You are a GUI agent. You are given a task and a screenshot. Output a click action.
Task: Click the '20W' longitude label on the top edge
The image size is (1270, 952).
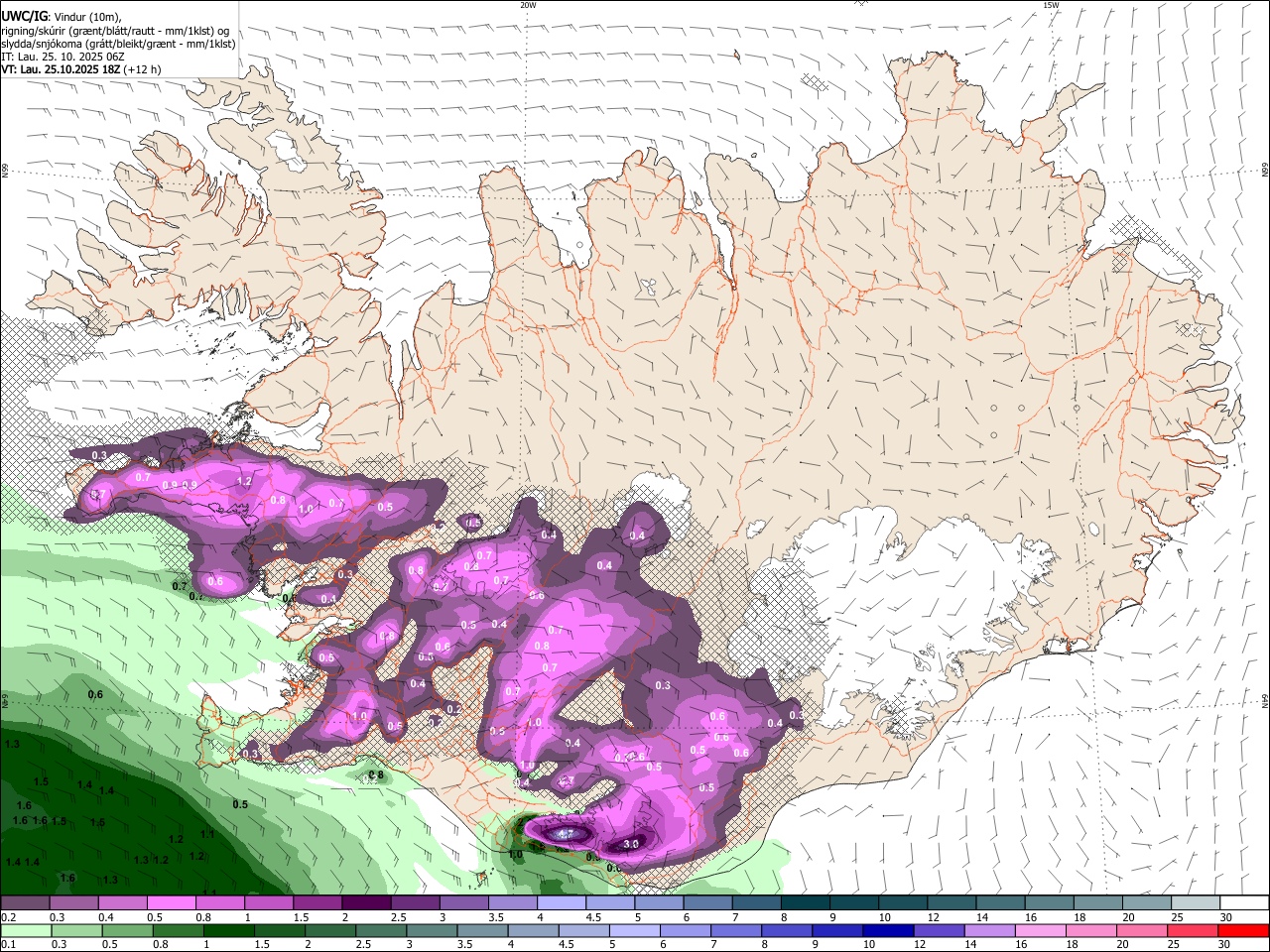tap(528, 5)
